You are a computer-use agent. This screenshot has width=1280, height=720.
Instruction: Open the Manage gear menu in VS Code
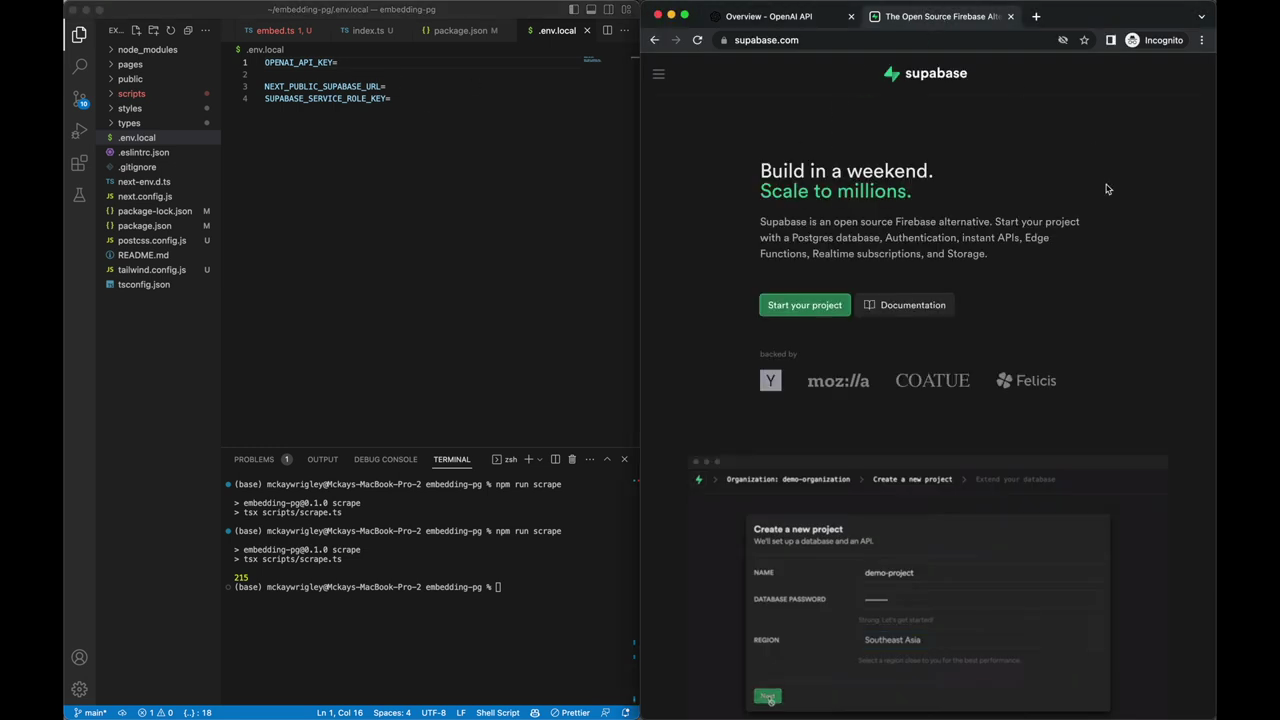click(x=79, y=689)
